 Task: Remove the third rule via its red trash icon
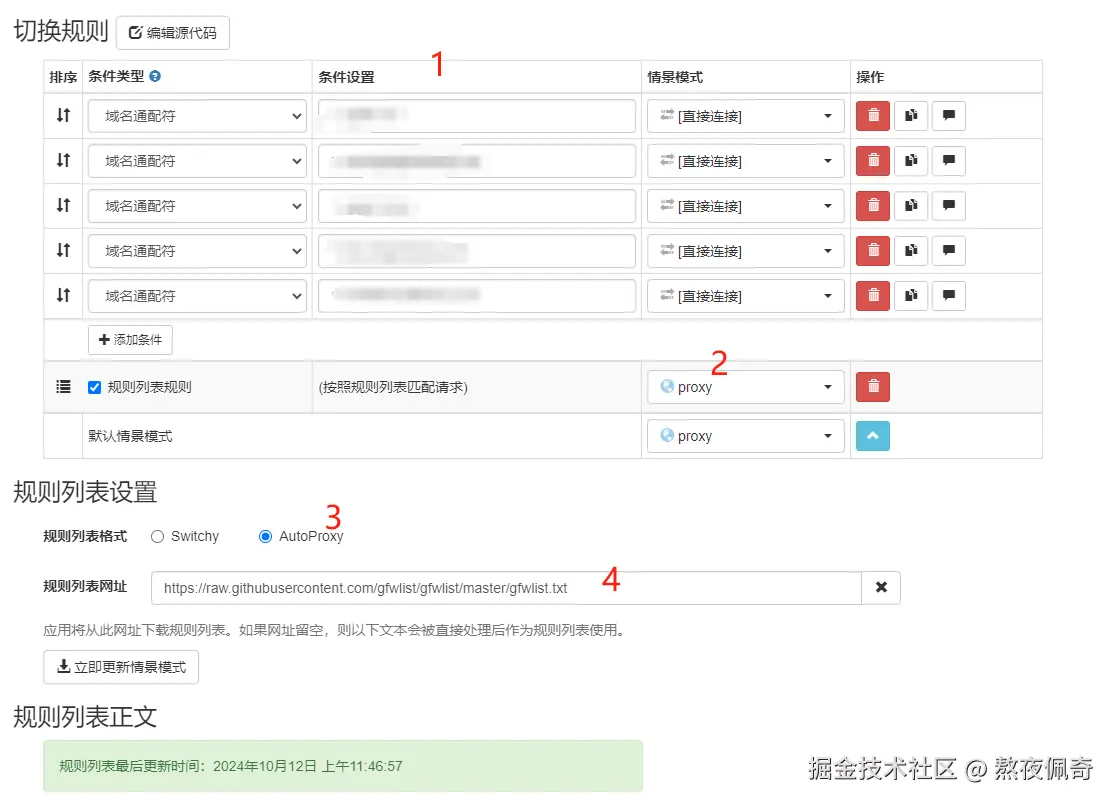click(x=873, y=205)
